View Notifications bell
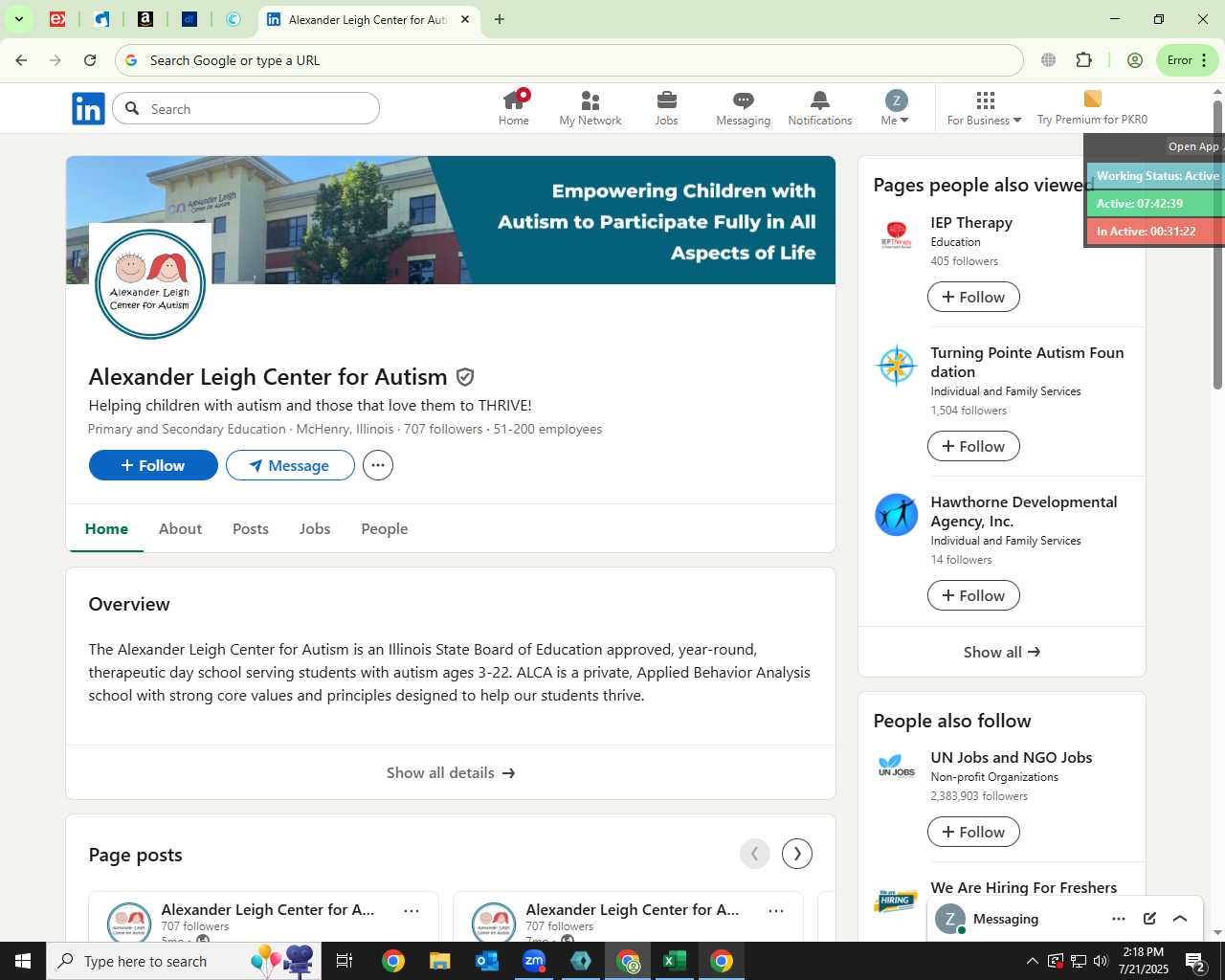 820,108
